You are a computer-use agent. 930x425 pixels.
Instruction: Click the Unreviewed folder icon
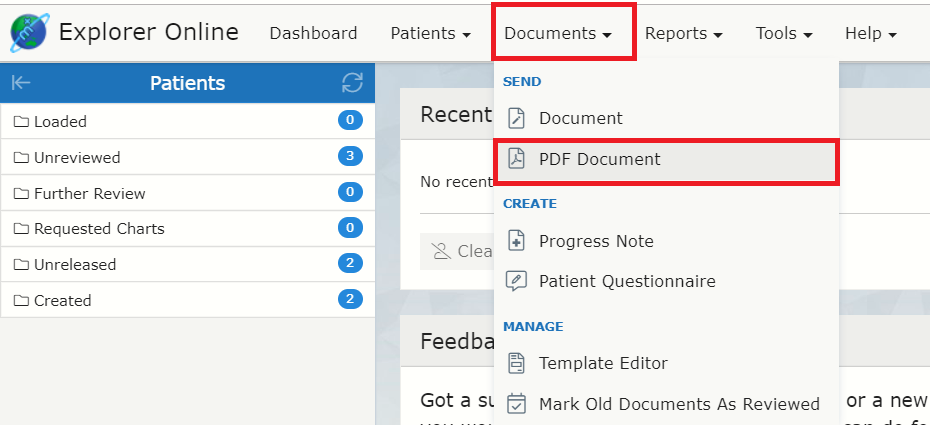[x=21, y=158]
